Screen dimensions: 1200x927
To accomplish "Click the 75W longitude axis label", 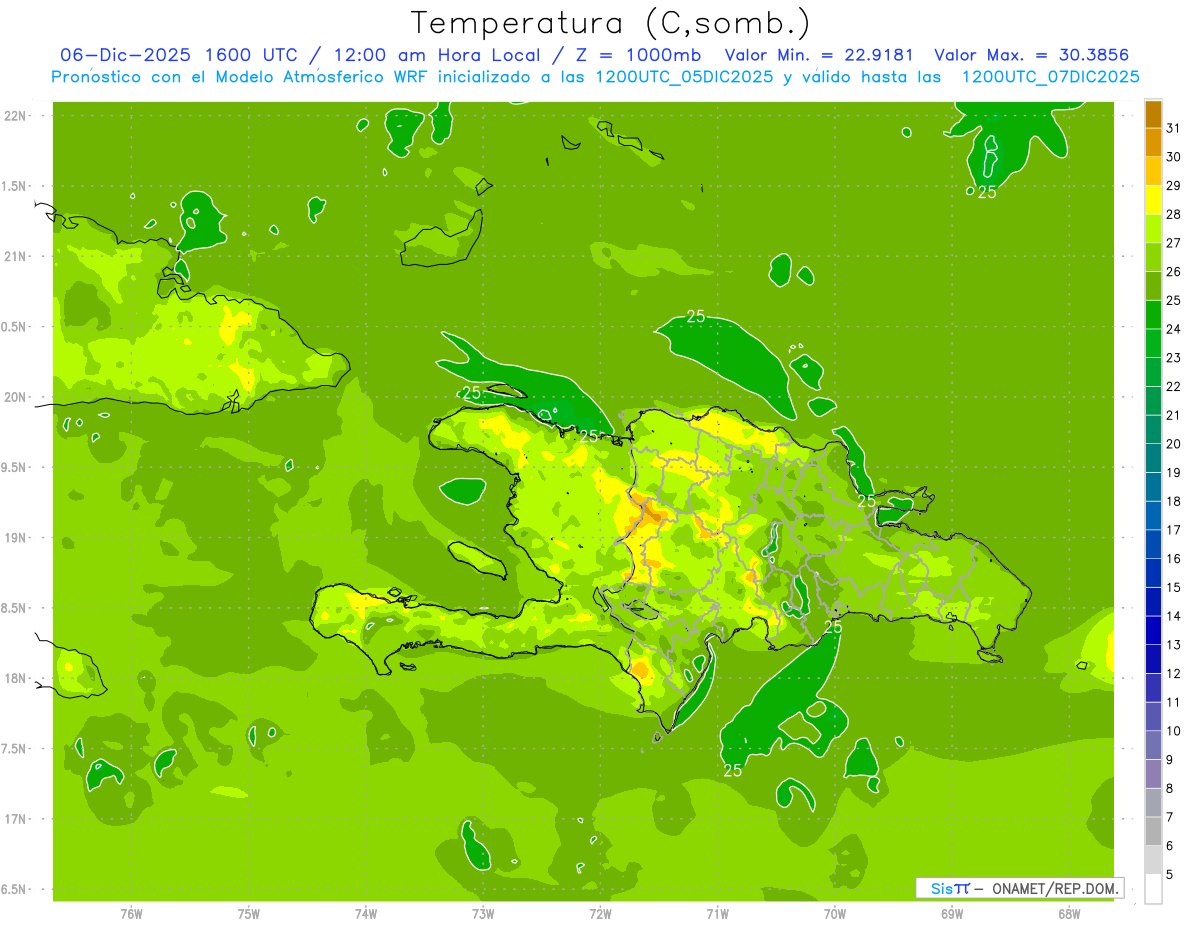I will 248,913.
